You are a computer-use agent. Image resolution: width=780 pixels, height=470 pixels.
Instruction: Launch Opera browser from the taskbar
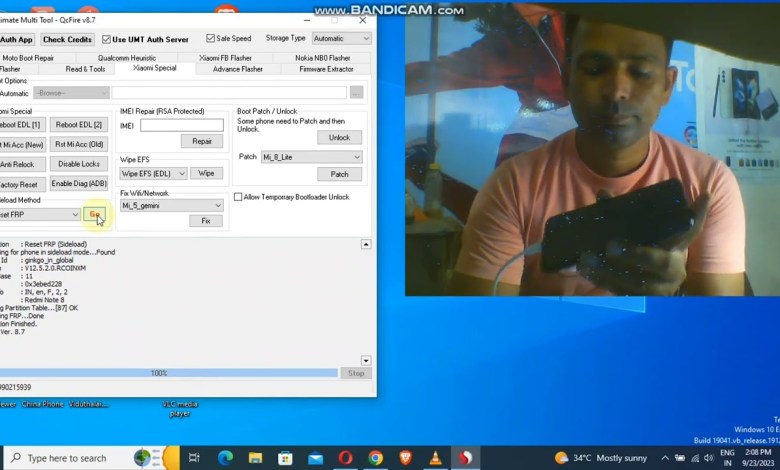(x=346, y=458)
